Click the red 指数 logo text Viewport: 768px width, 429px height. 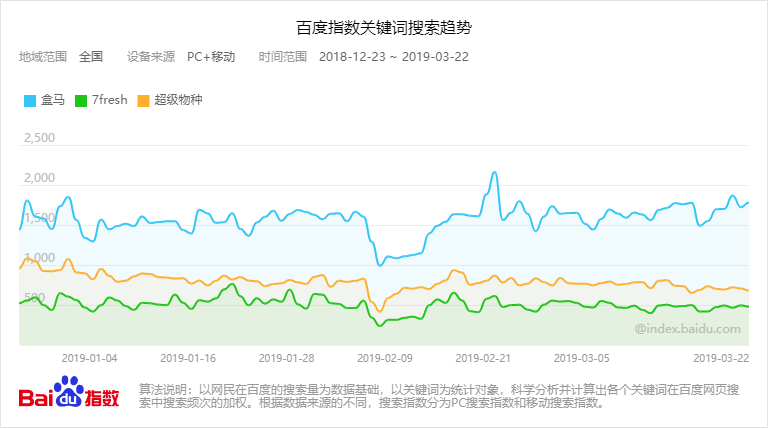tap(102, 397)
